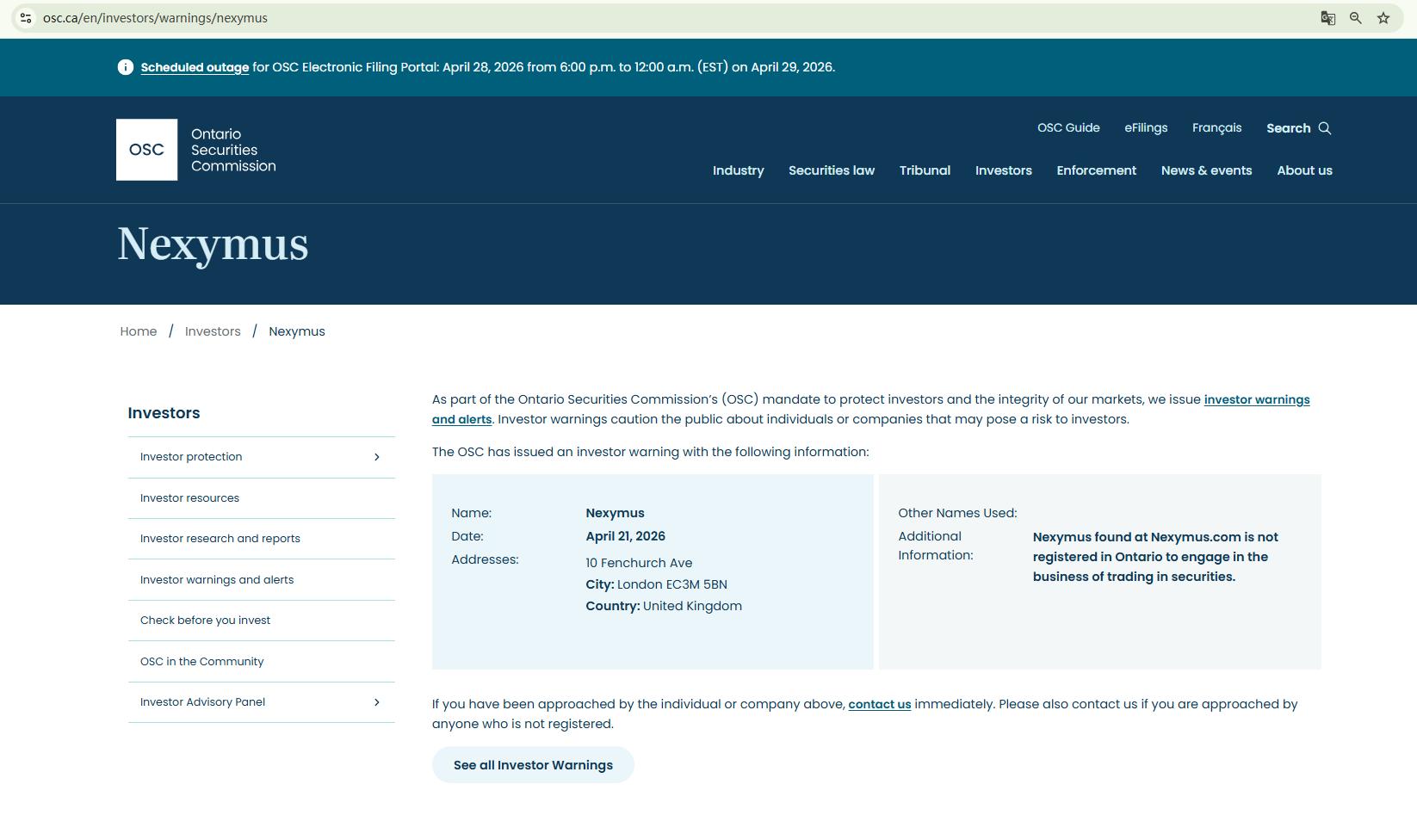Click the Home breadcrumb link

(x=139, y=331)
